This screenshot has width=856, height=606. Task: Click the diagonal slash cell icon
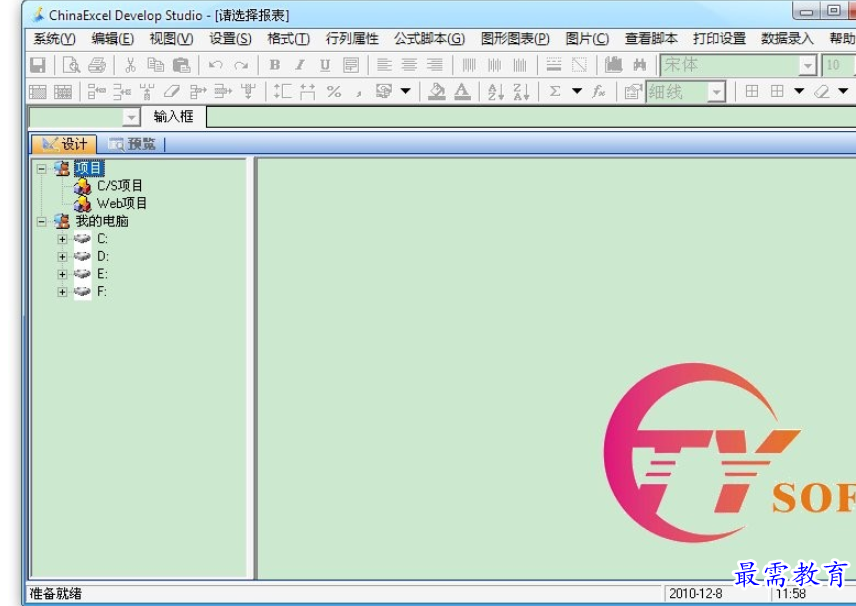coord(579,65)
